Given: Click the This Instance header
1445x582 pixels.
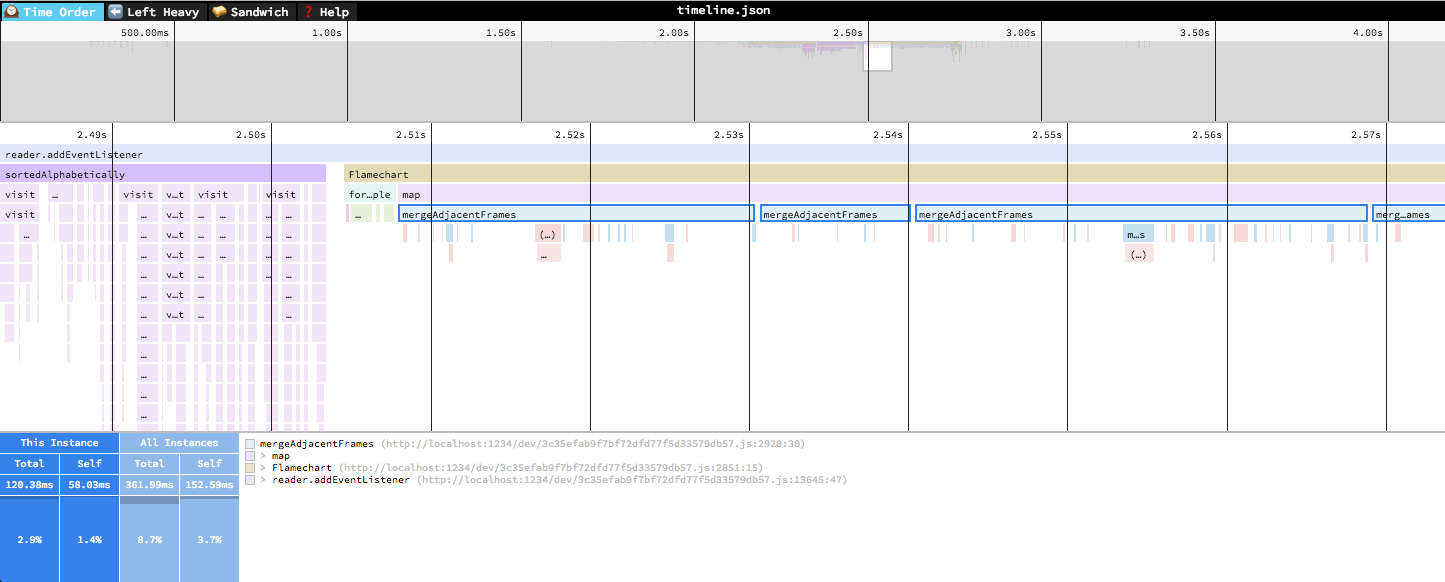Looking at the screenshot, I should pyautogui.click(x=60, y=443).
